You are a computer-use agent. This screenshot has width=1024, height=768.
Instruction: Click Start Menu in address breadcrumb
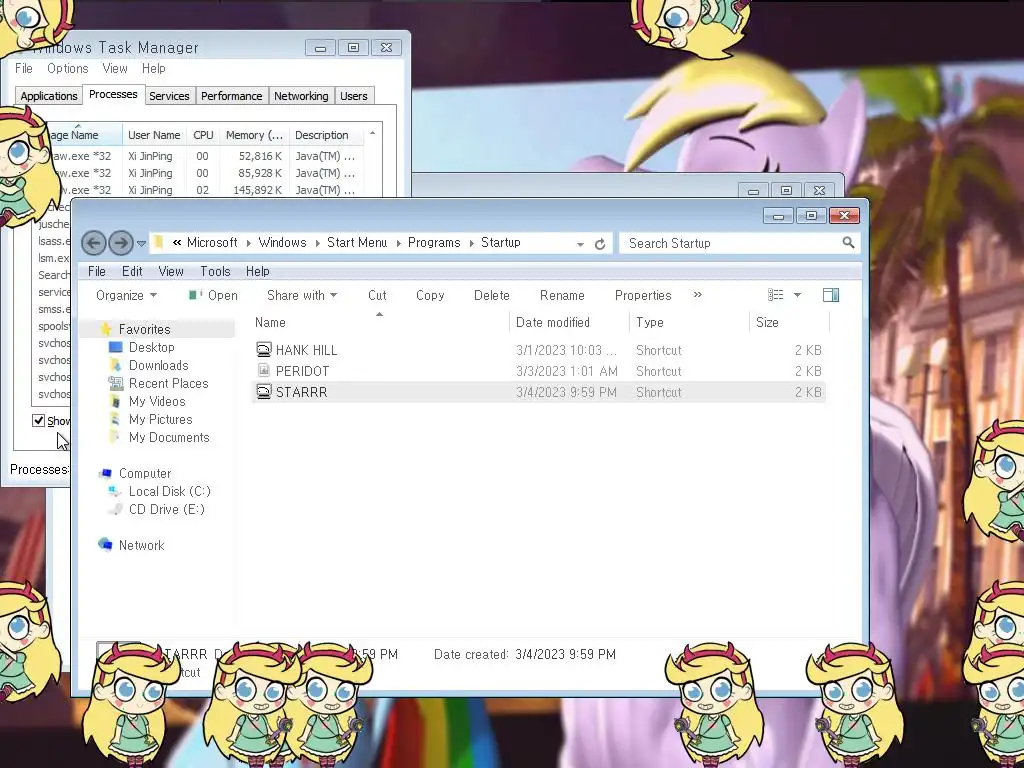point(357,242)
